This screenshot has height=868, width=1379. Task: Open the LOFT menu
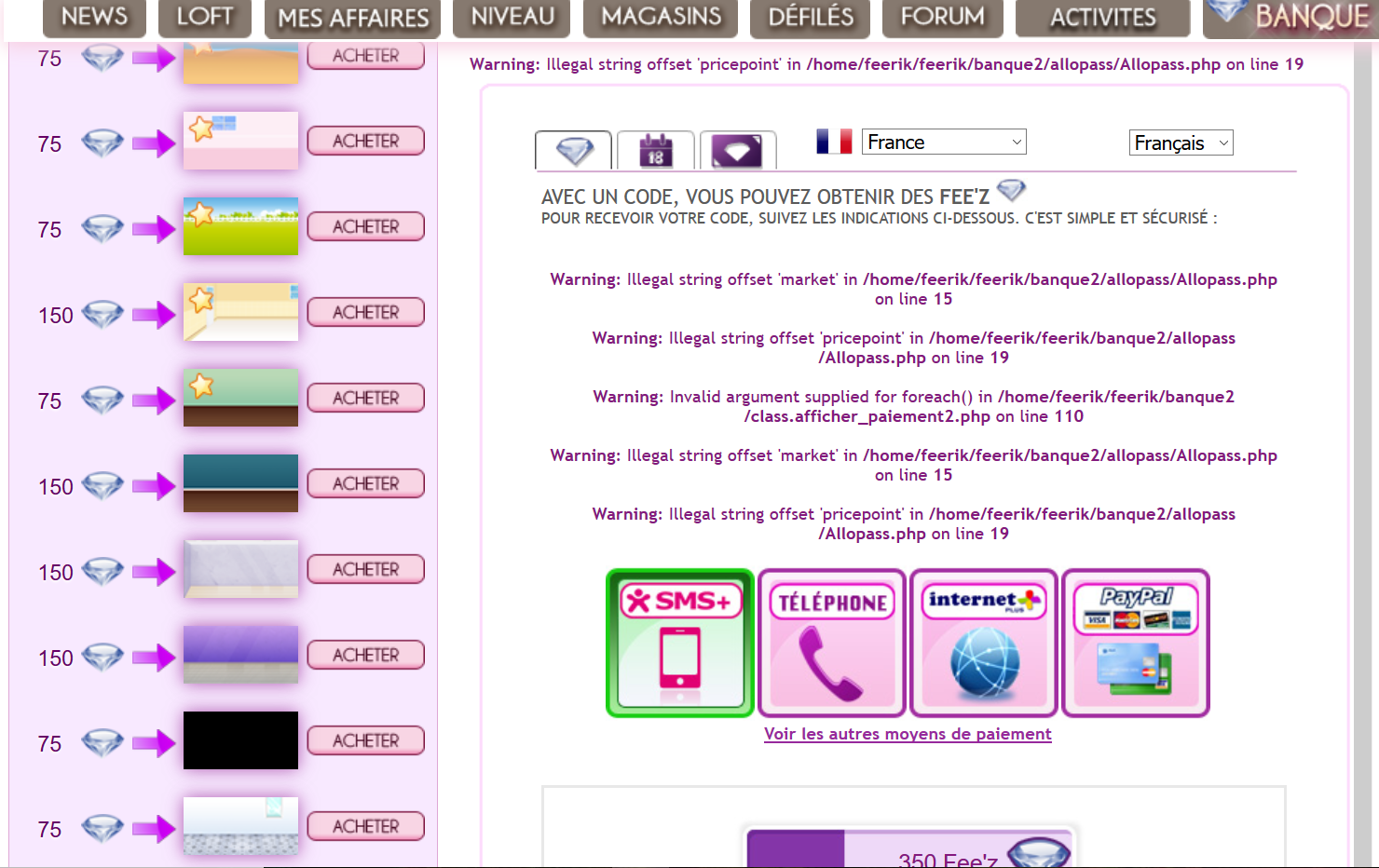coord(205,17)
